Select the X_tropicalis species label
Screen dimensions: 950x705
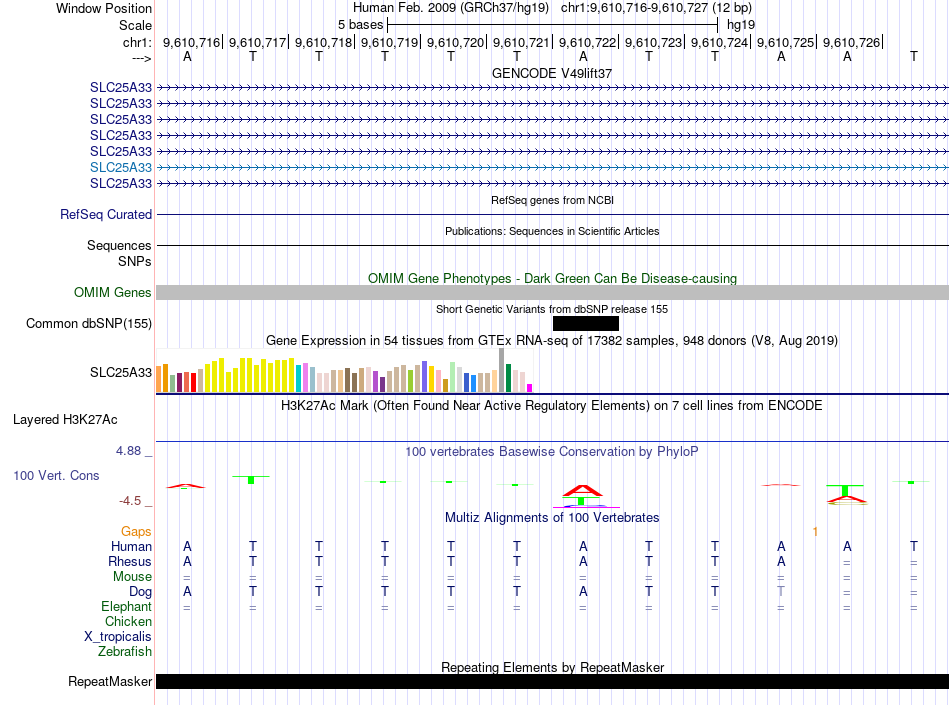(x=118, y=637)
